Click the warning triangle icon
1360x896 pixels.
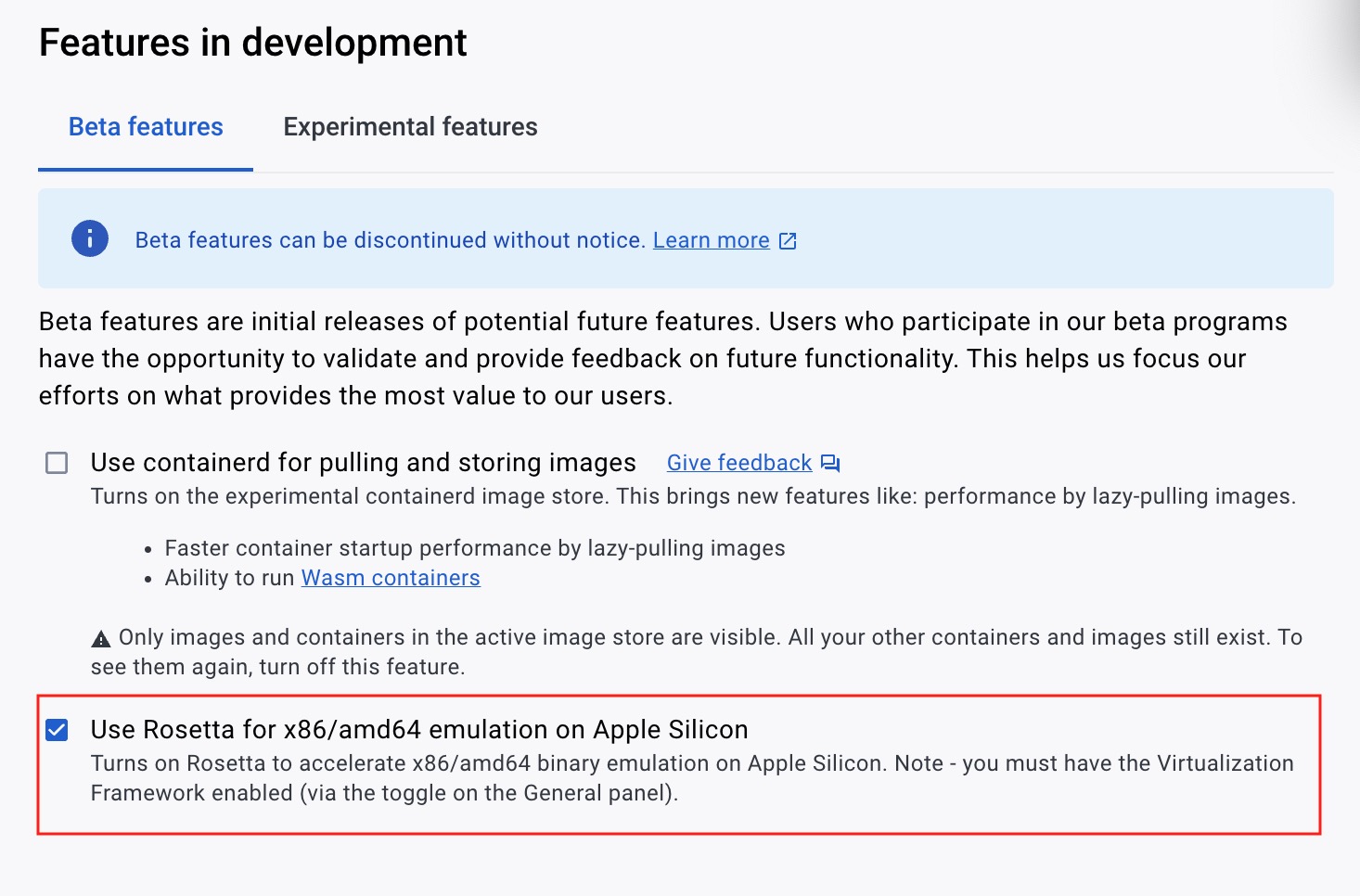coord(101,639)
